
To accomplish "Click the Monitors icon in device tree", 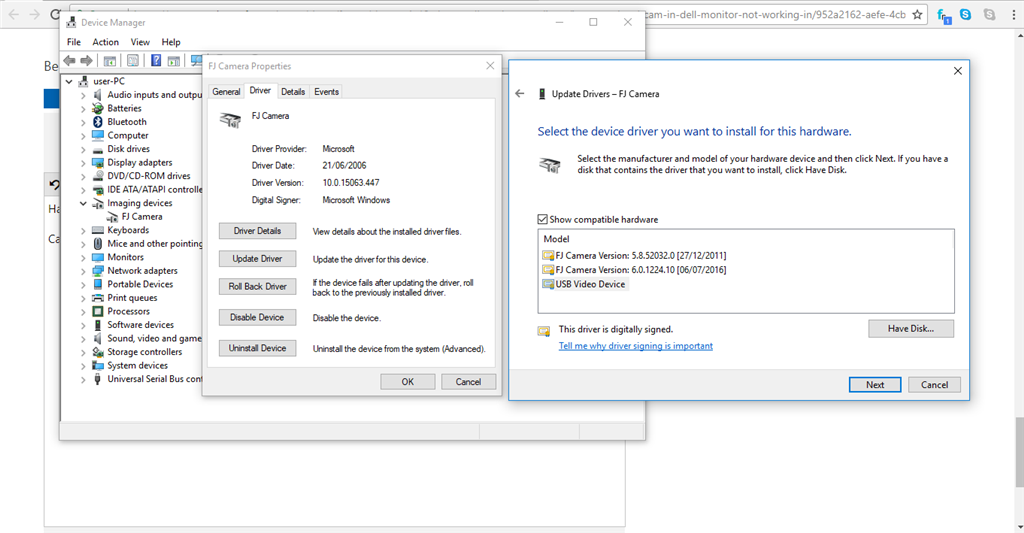I will tap(98, 257).
